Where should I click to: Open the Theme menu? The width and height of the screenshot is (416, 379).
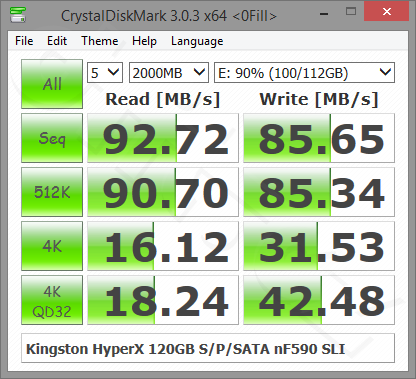tap(100, 41)
